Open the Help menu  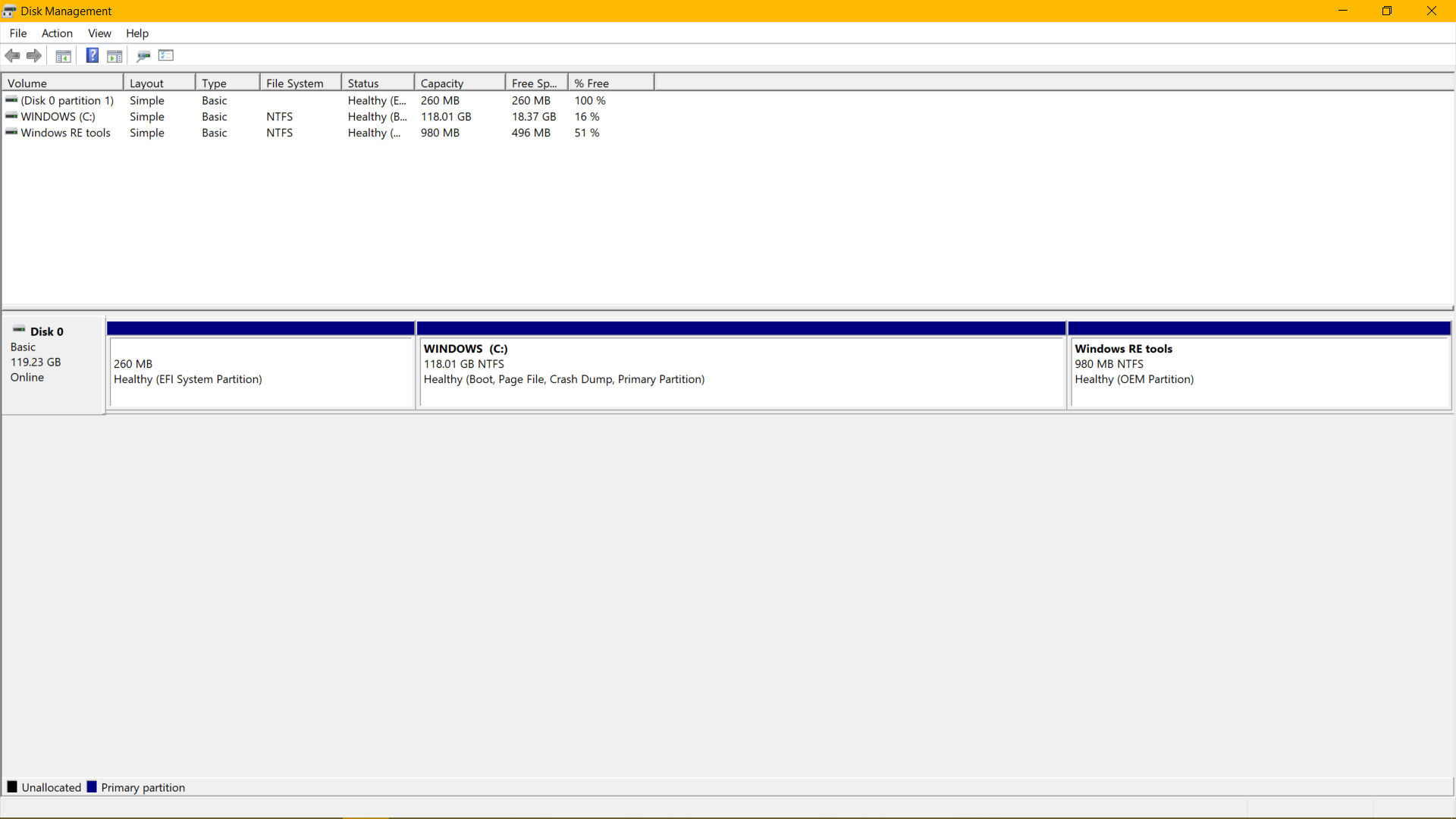pyautogui.click(x=137, y=33)
